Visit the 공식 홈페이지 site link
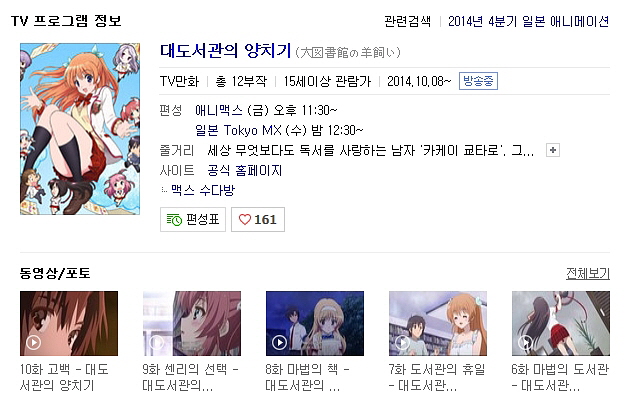The height and width of the screenshot is (403, 628). [x=245, y=170]
